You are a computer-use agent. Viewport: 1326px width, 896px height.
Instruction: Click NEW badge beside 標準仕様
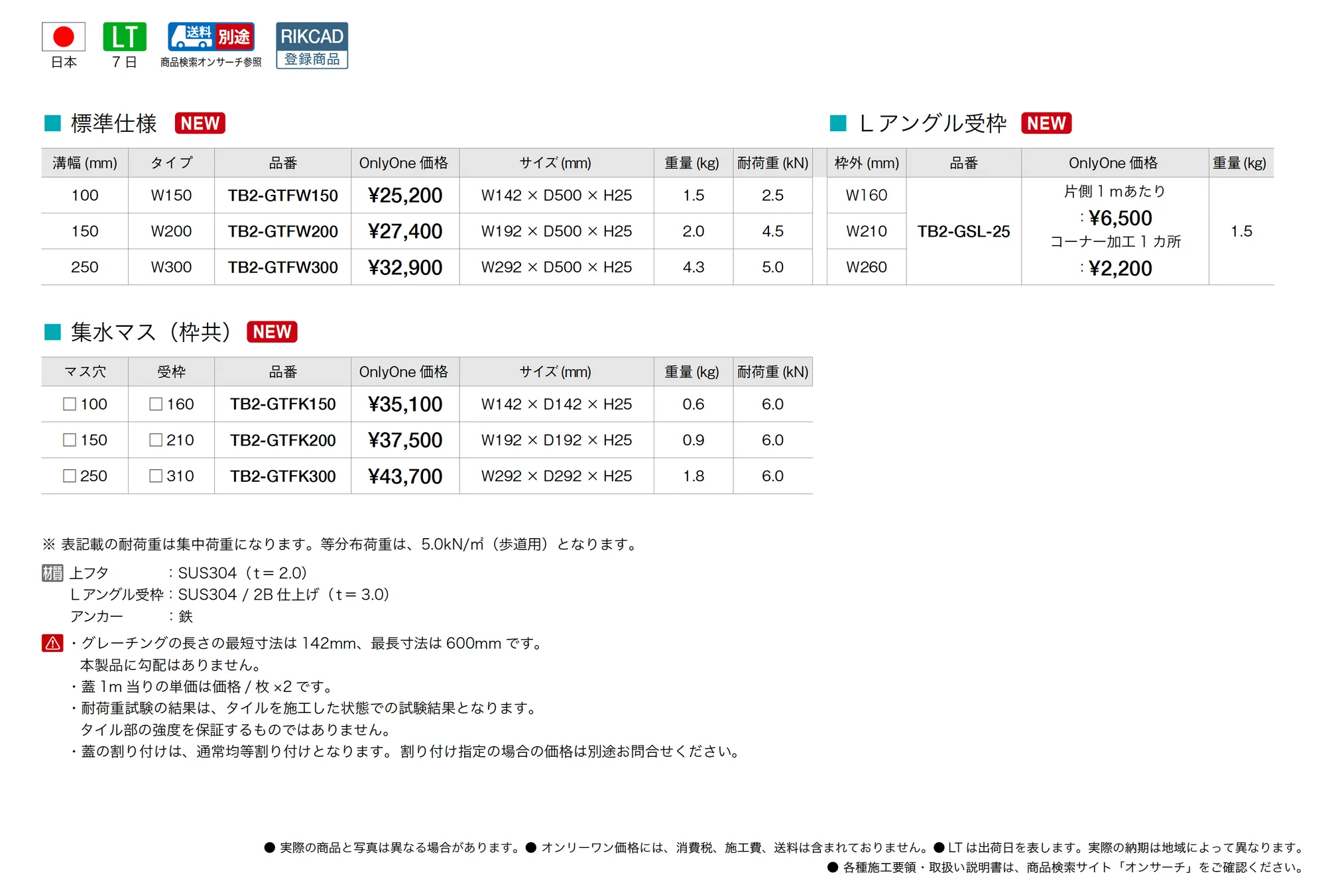(x=200, y=123)
